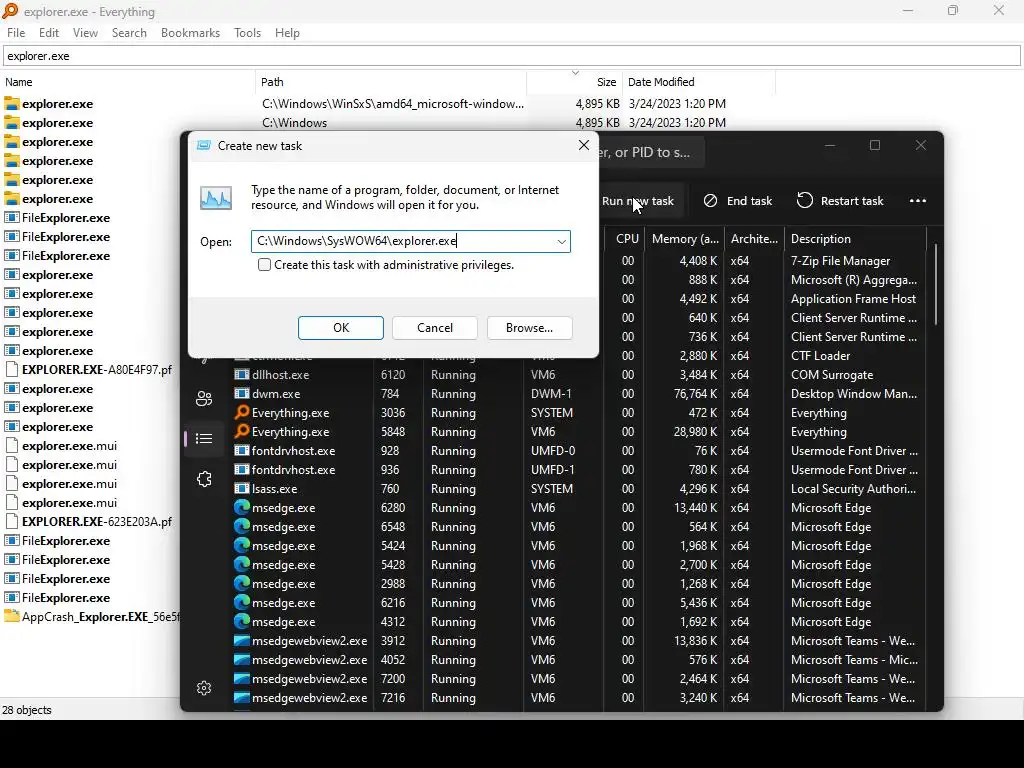This screenshot has height=768, width=1024.
Task: Click the Task Manager search box
Action: (650, 152)
